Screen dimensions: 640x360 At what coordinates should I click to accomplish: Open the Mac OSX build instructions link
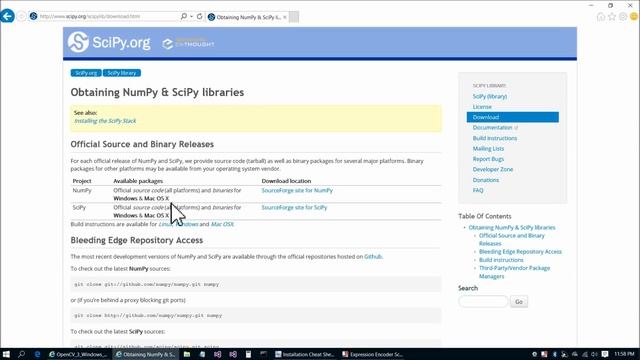pyautogui.click(x=222, y=224)
